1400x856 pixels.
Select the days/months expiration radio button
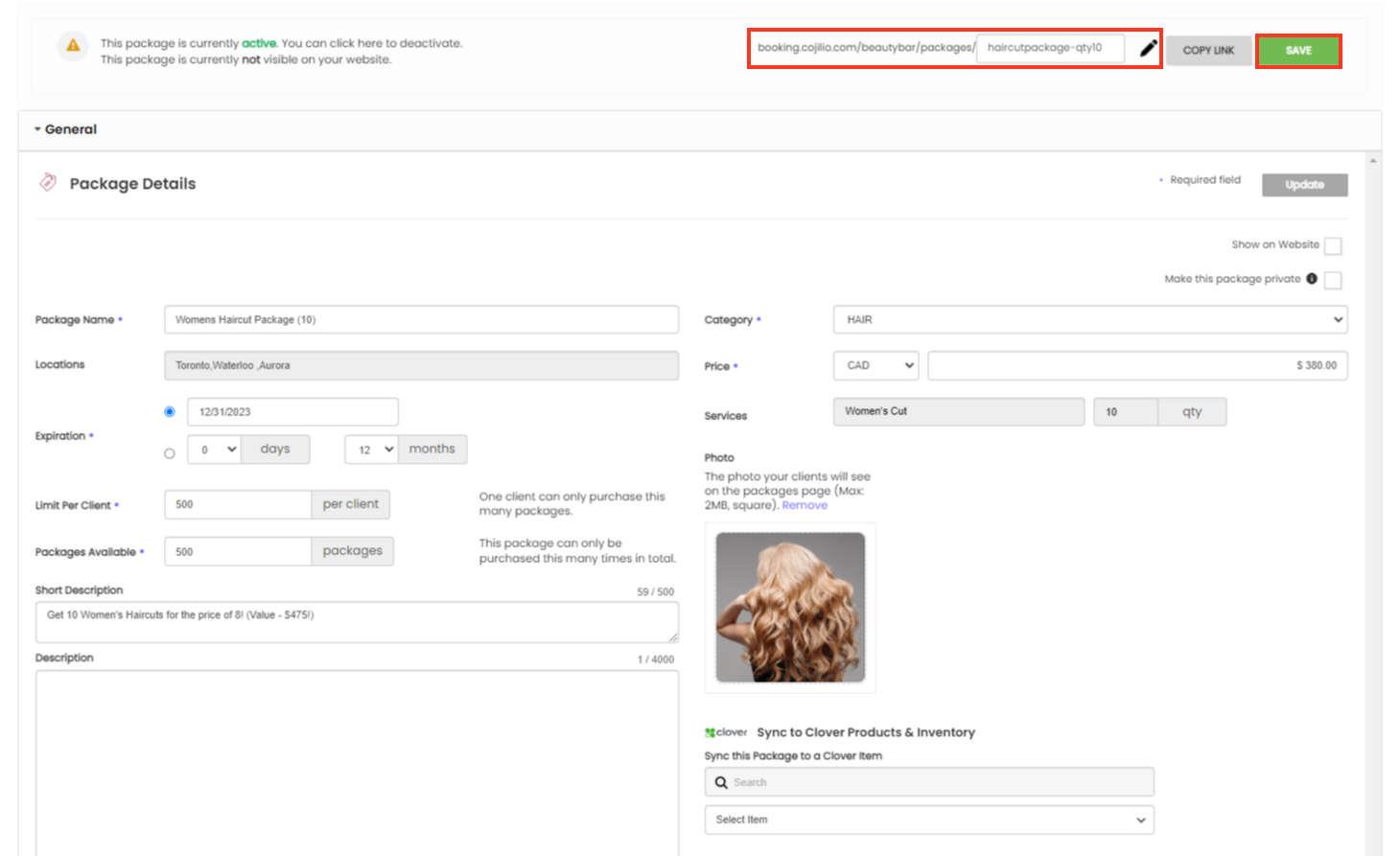click(x=170, y=453)
